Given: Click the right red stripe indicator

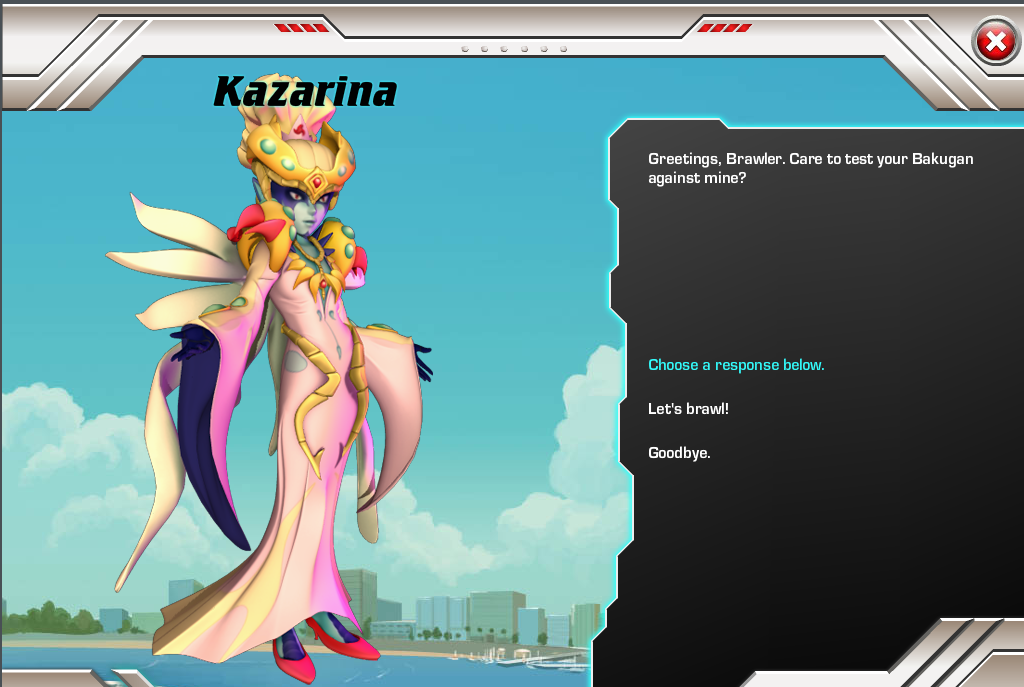Looking at the screenshot, I should point(724,28).
